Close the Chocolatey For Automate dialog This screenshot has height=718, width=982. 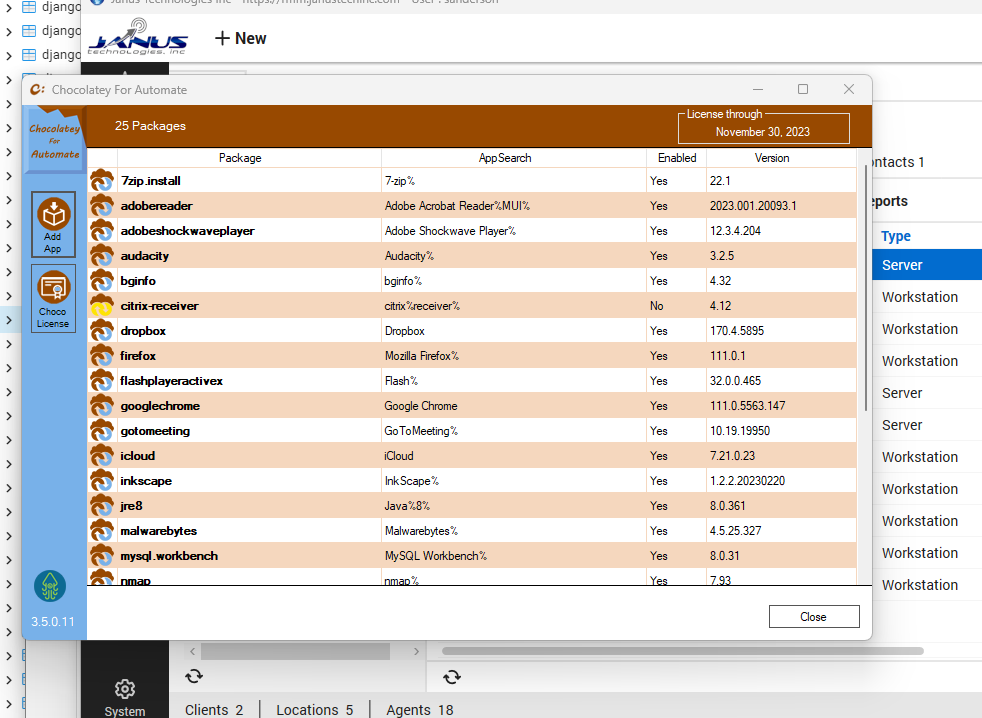(814, 616)
